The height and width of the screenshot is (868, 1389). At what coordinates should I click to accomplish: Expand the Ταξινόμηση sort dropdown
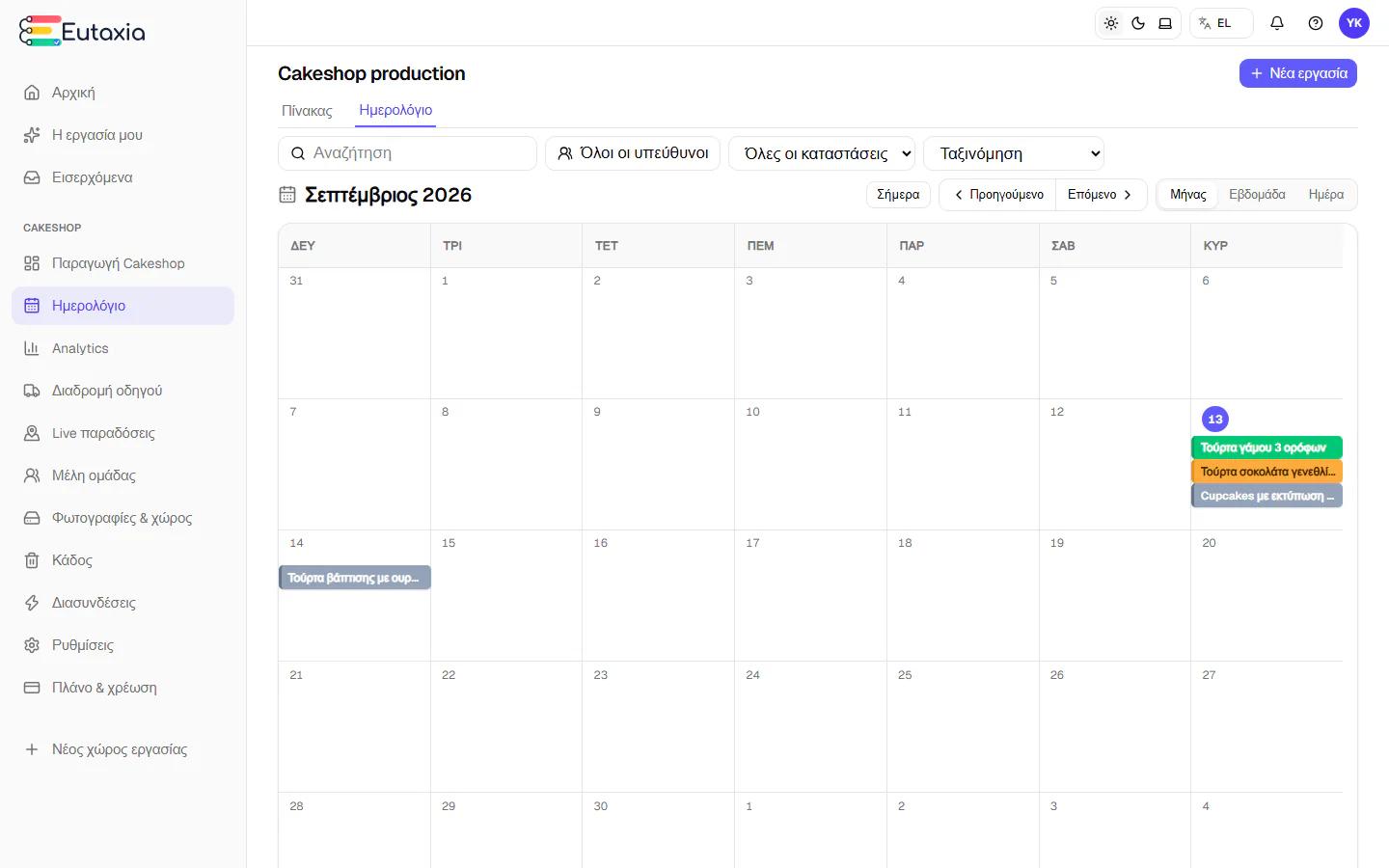pyautogui.click(x=1014, y=153)
